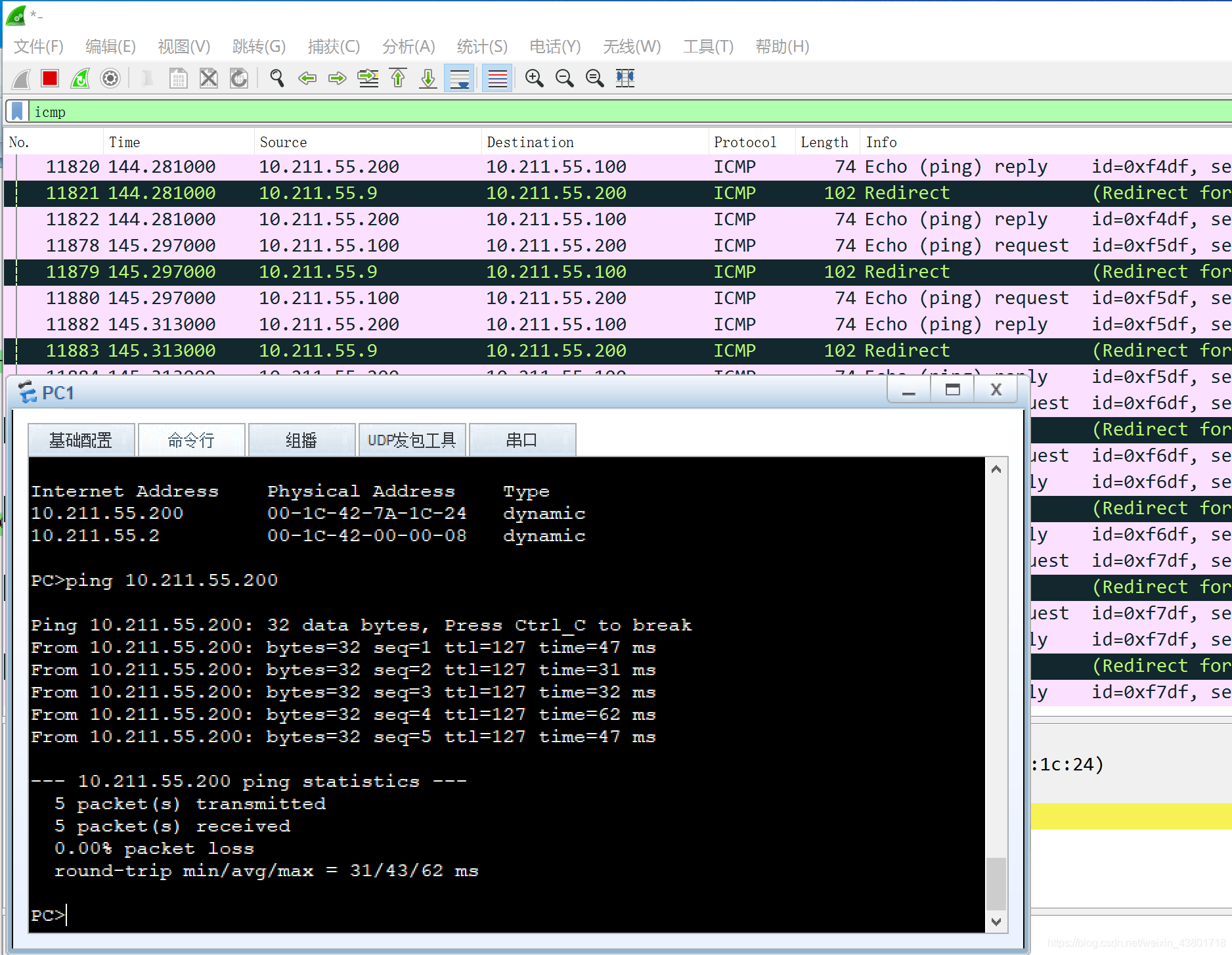Viewport: 1232px width, 955px height.
Task: Select Redirect packet 11879
Action: [x=617, y=272]
